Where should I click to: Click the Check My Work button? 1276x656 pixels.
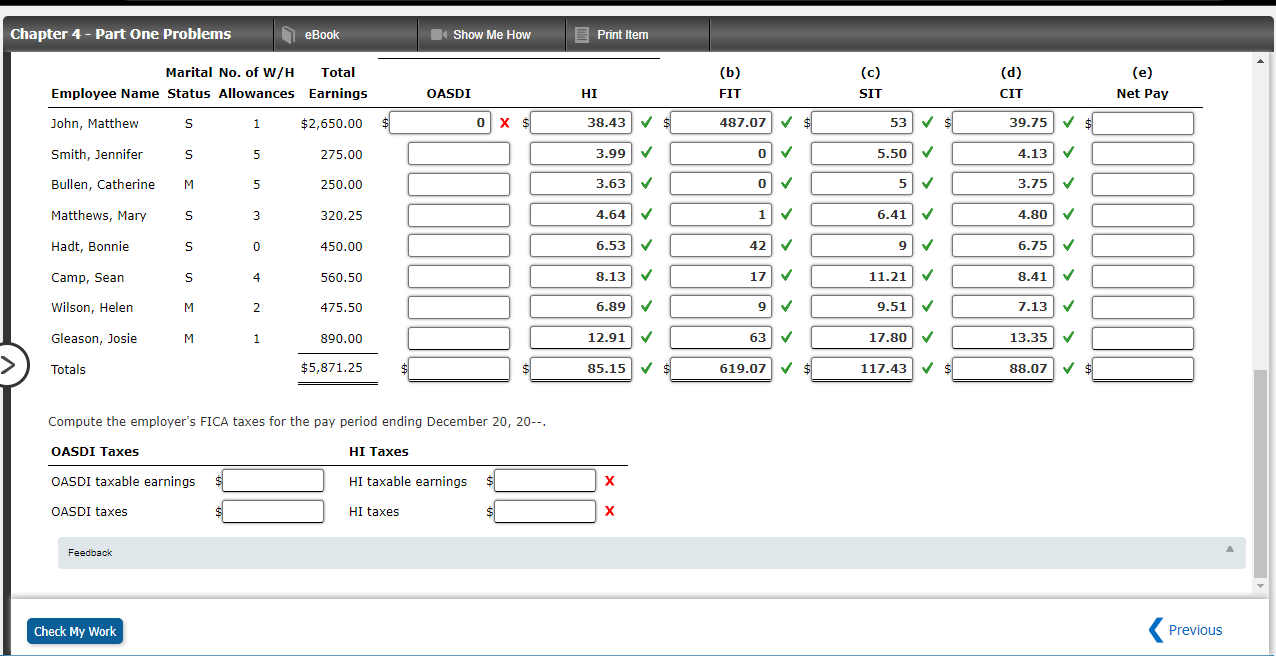[75, 631]
